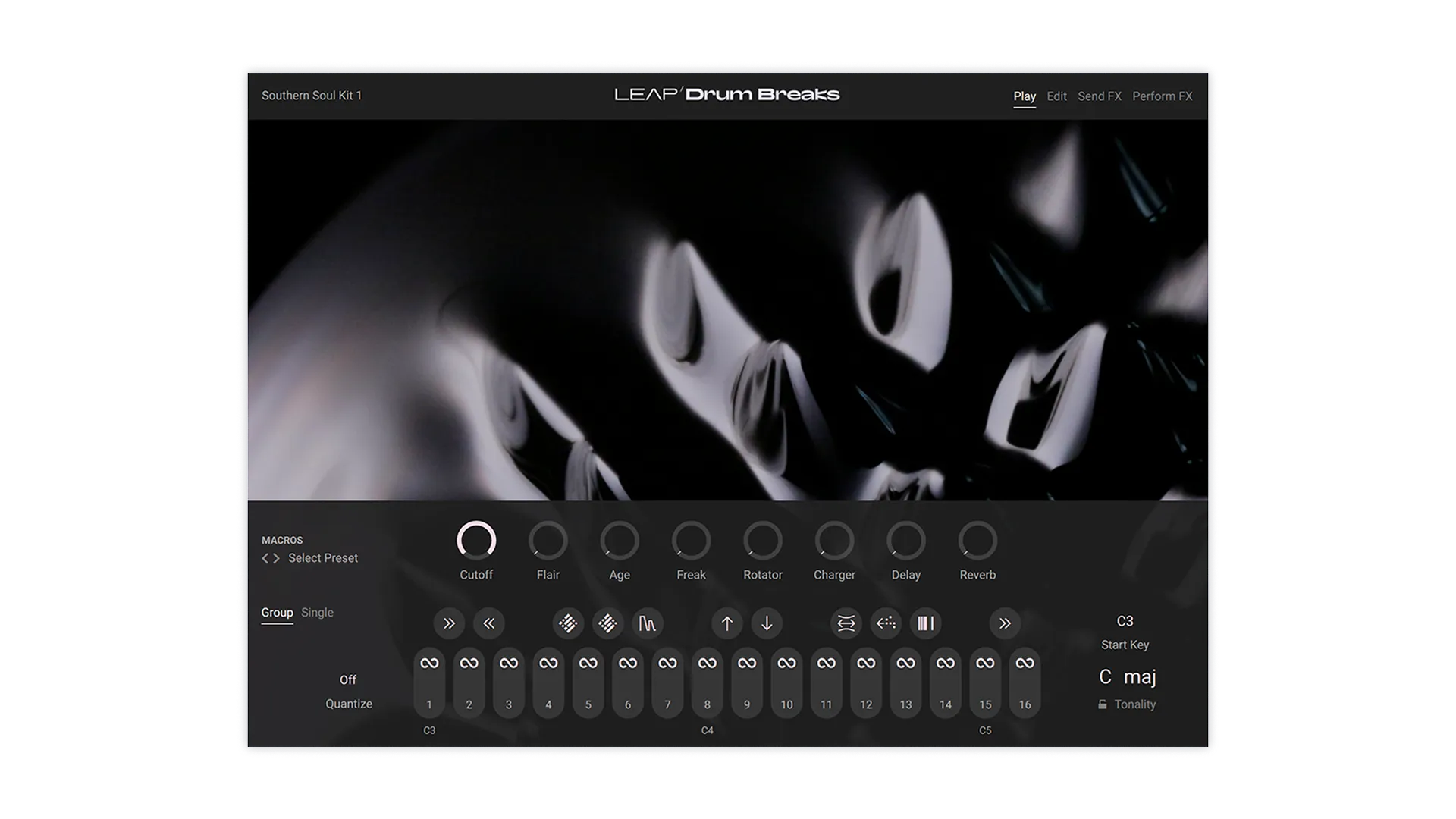Click the rightmost double chevron key icon
The width and height of the screenshot is (1456, 819).
(x=1005, y=623)
